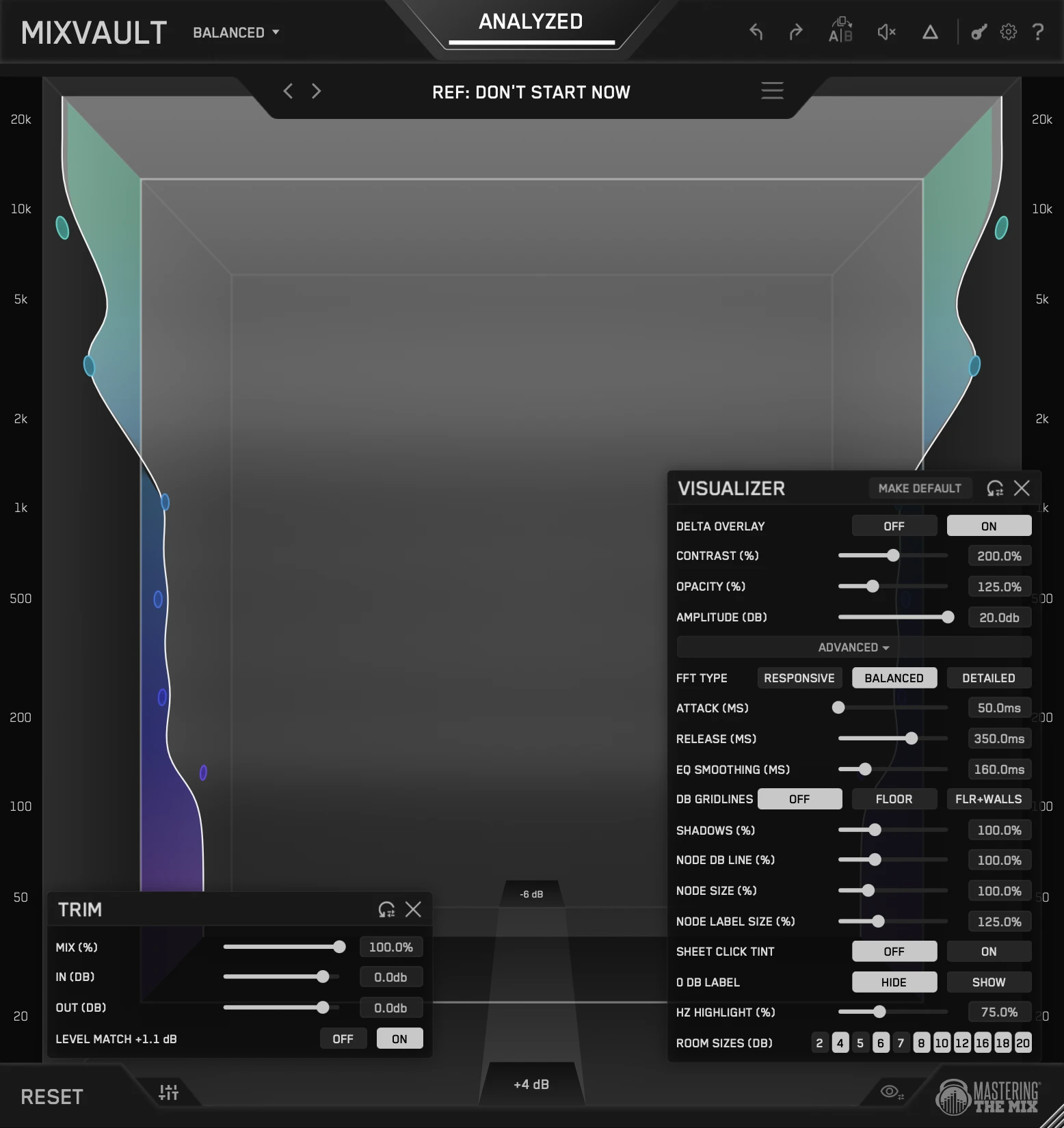Select the left 1k blue node
1064x1128 pixels.
pyautogui.click(x=165, y=502)
